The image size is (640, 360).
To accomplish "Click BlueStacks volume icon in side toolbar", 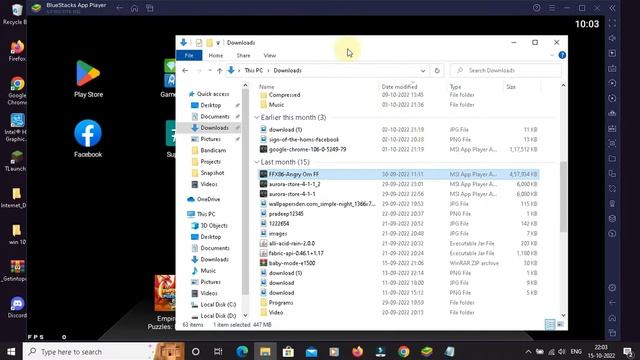I will tap(612, 38).
